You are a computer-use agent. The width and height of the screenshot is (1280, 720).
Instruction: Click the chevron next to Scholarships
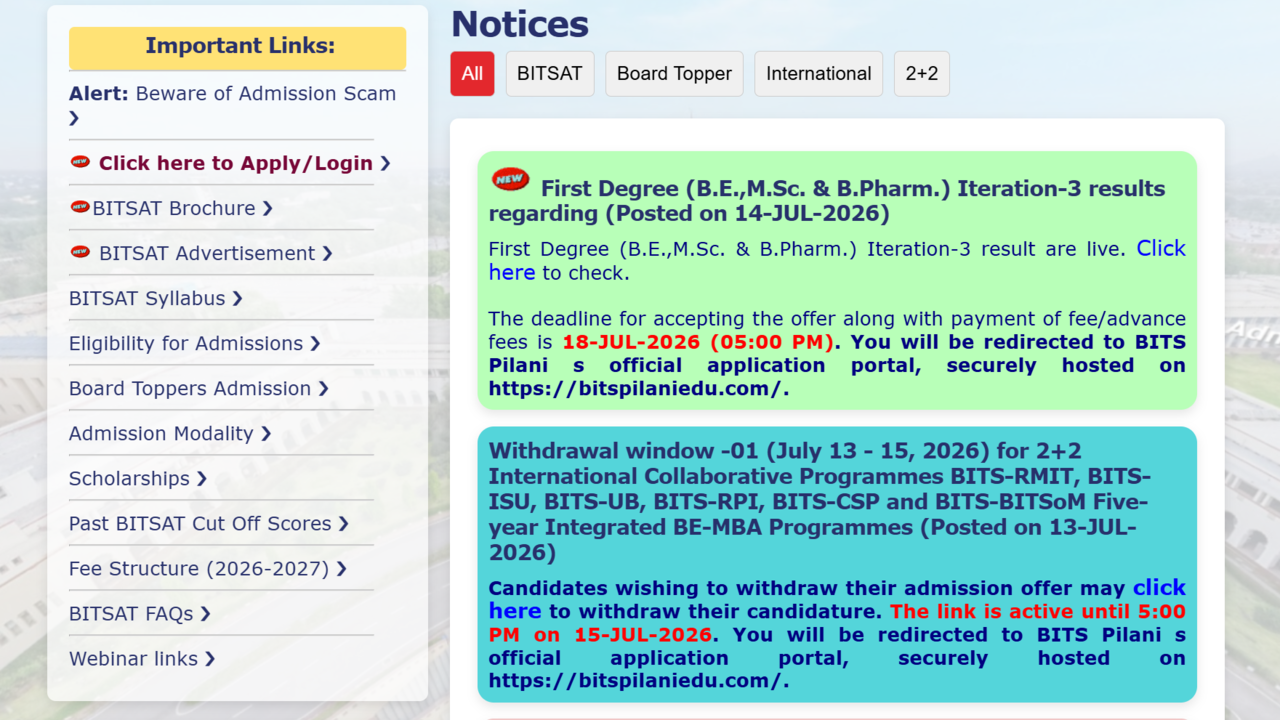(201, 478)
